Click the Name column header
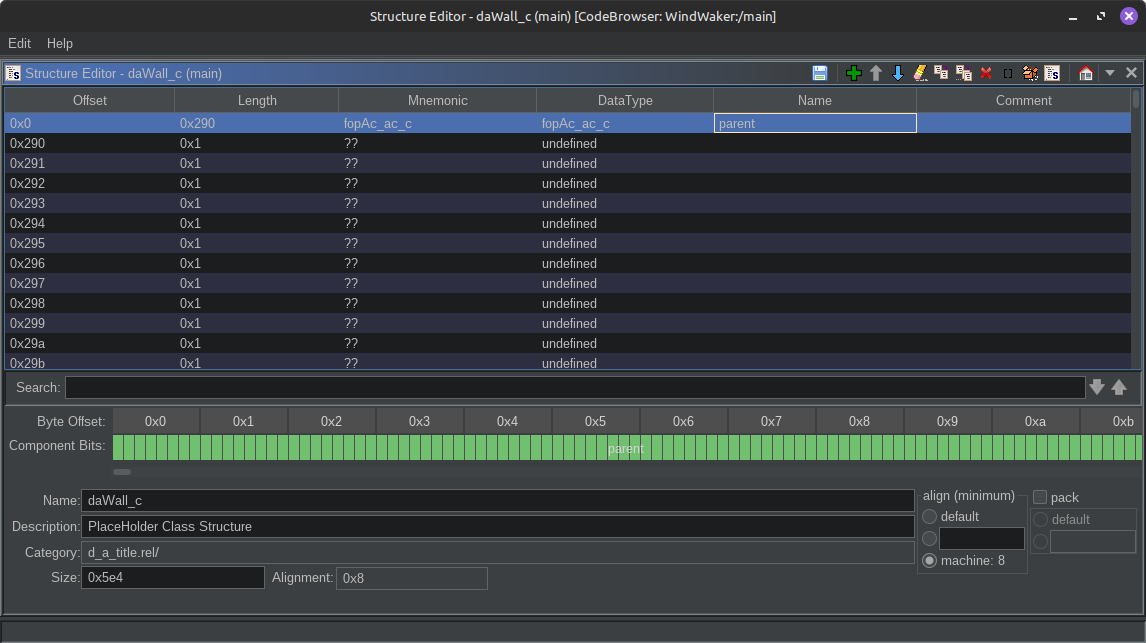 814,100
